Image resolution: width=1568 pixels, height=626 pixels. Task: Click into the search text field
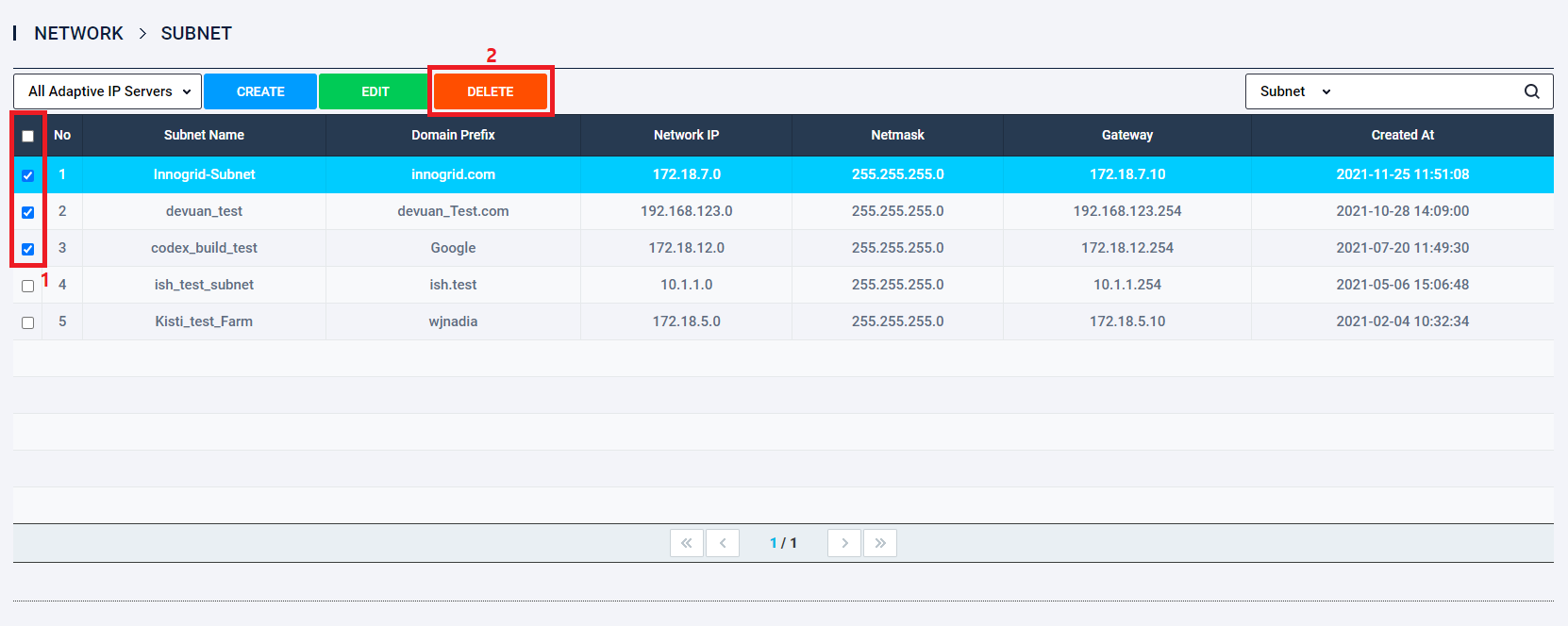(x=1425, y=91)
